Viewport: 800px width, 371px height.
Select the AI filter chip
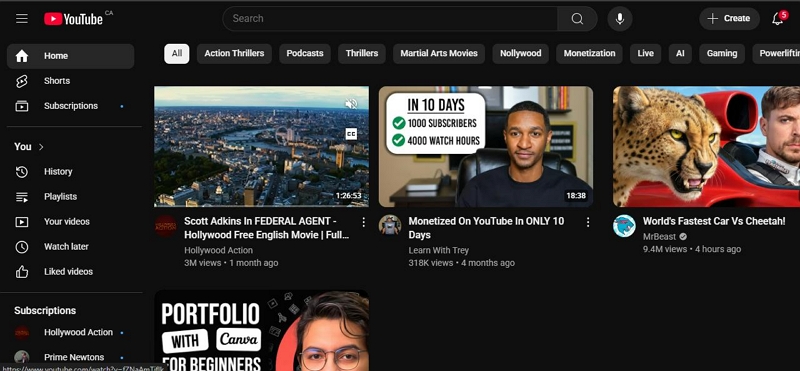(x=680, y=54)
